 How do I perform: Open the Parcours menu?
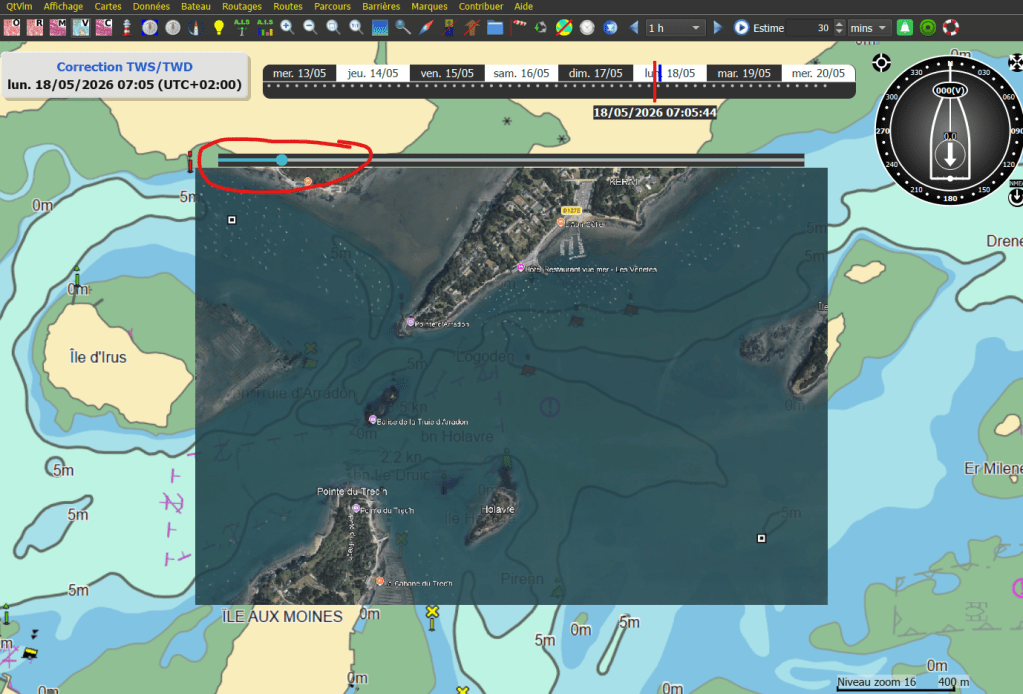332,7
